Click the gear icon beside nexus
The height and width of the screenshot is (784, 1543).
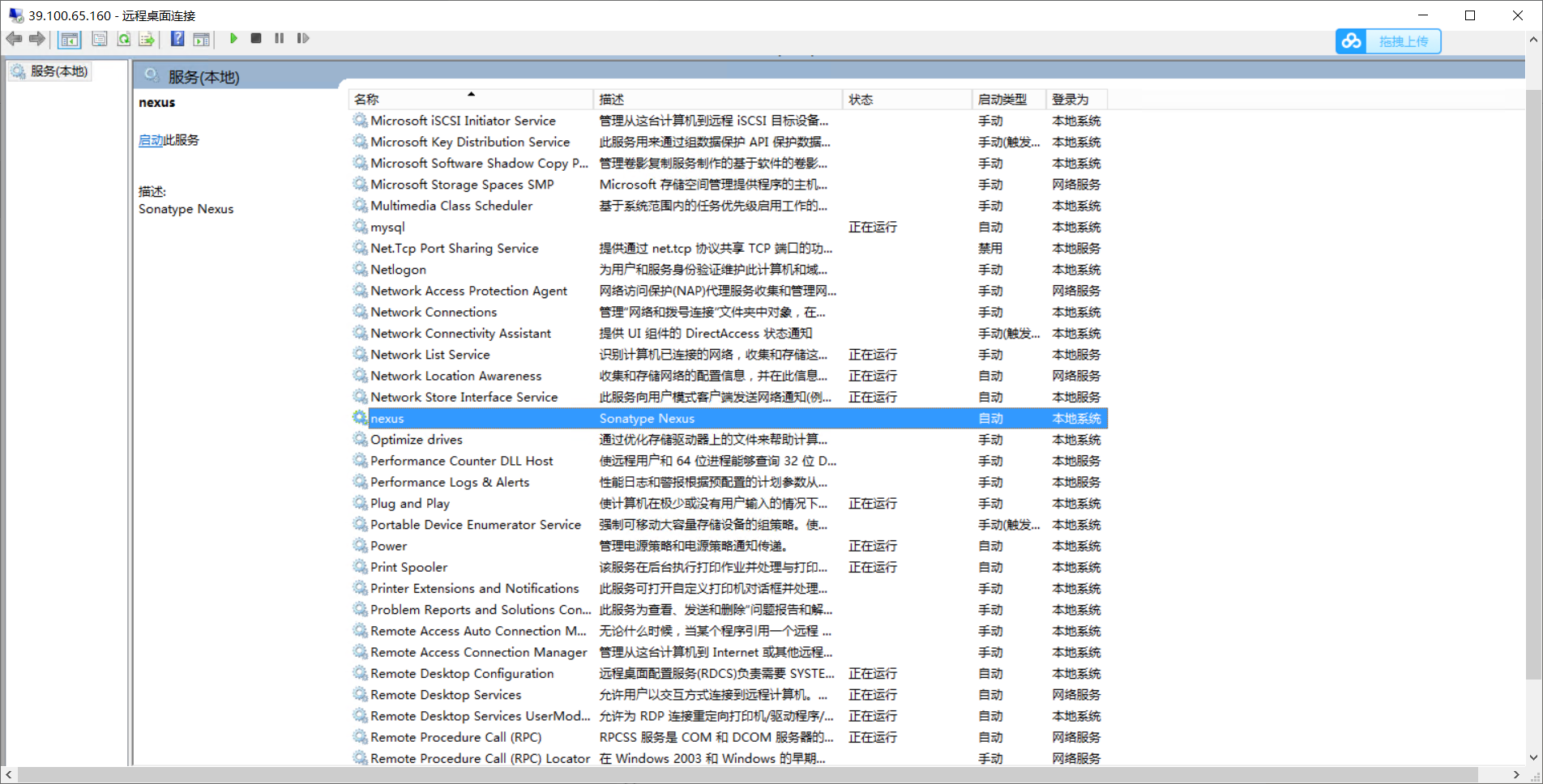pos(360,417)
